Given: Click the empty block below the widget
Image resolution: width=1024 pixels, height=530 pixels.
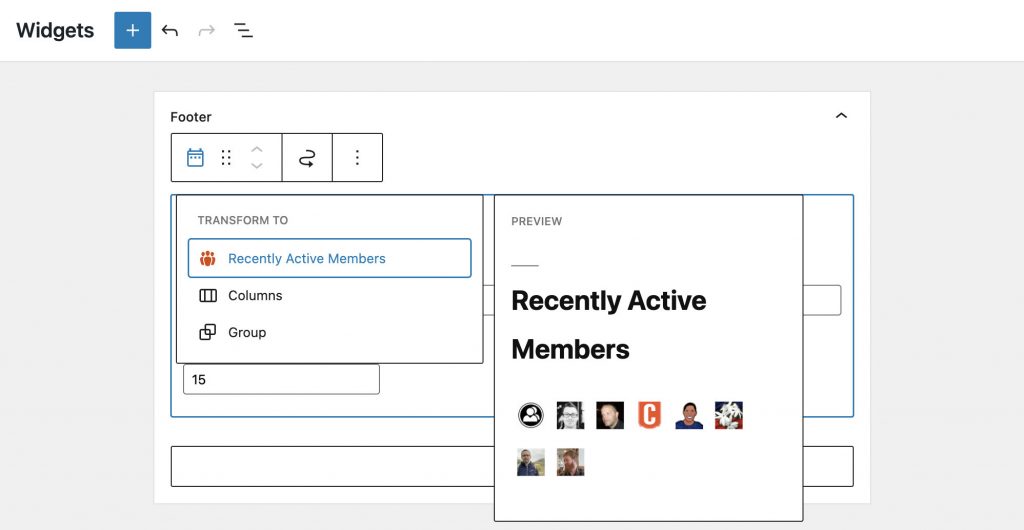Looking at the screenshot, I should click(x=332, y=466).
